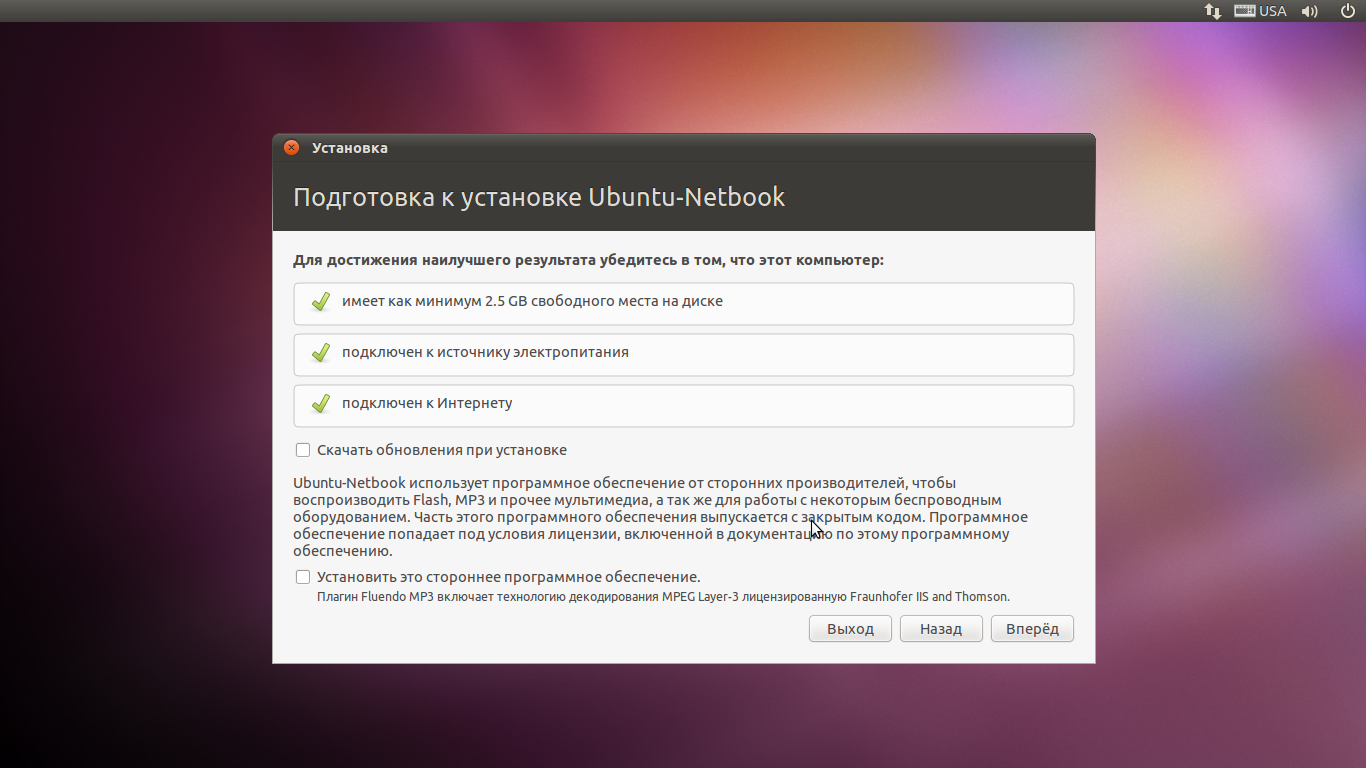This screenshot has width=1366, height=768.
Task: Click the third-party software description paragraph
Action: 660,517
